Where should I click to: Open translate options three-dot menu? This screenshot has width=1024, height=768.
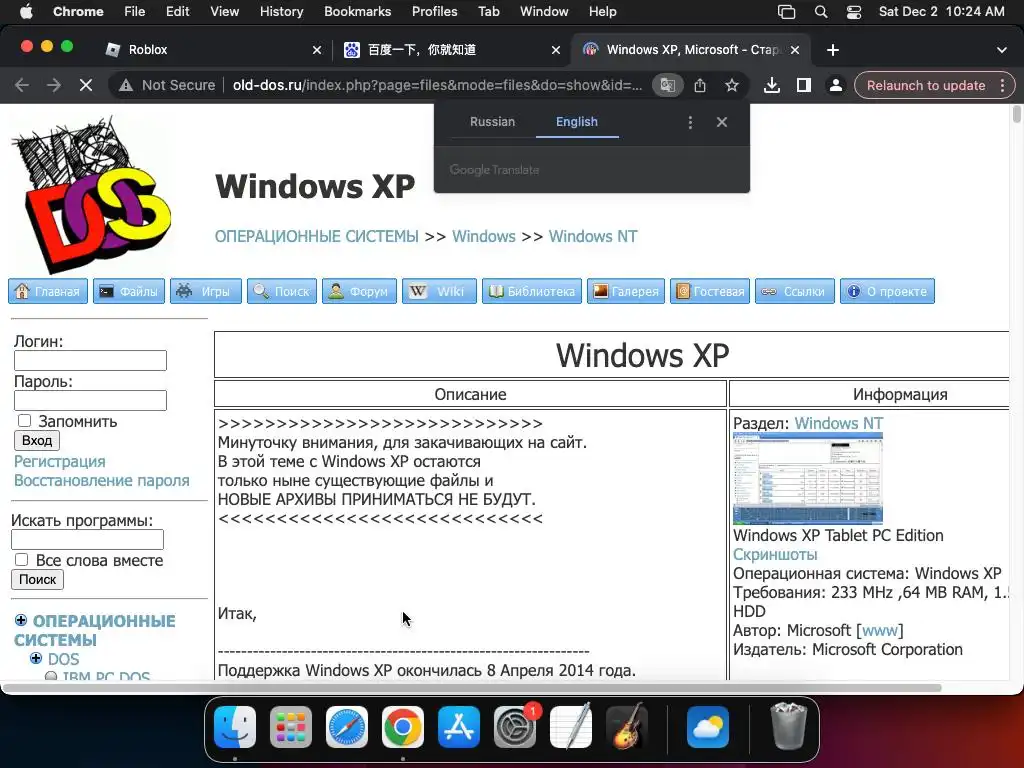tap(690, 122)
